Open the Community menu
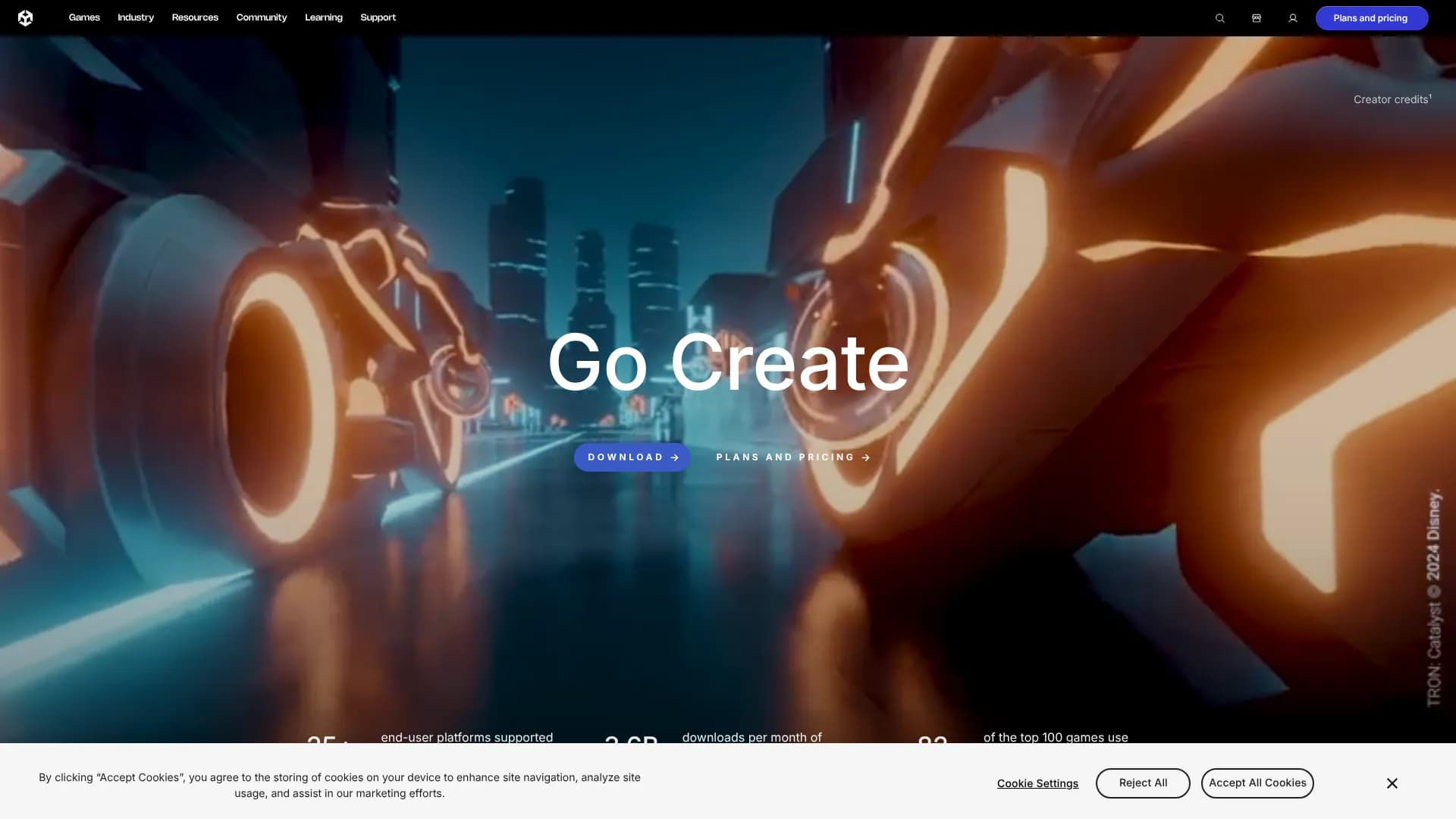The image size is (1456, 819). pyautogui.click(x=261, y=17)
